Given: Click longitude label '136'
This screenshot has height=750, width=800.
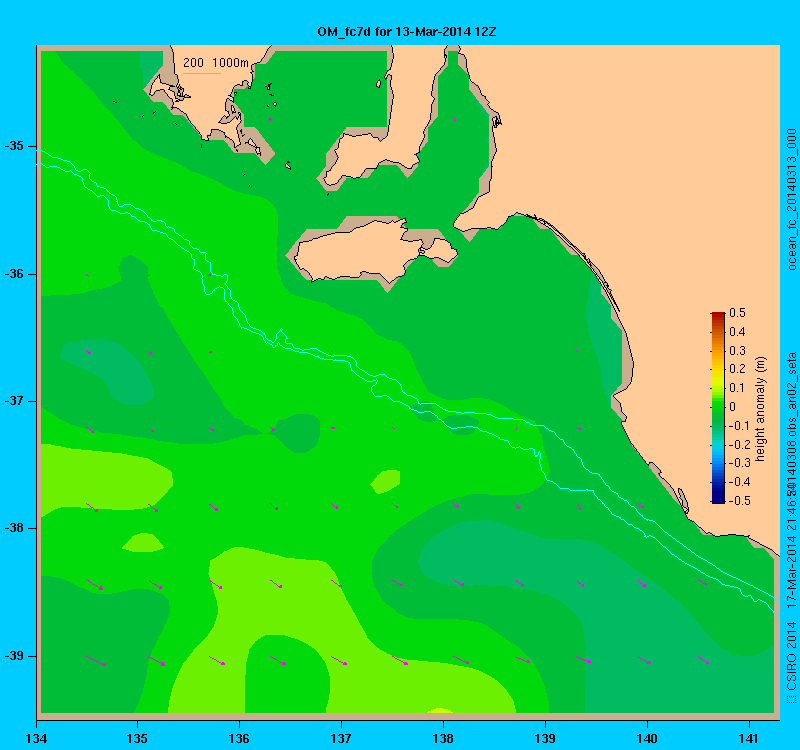Looking at the screenshot, I should click(239, 738).
